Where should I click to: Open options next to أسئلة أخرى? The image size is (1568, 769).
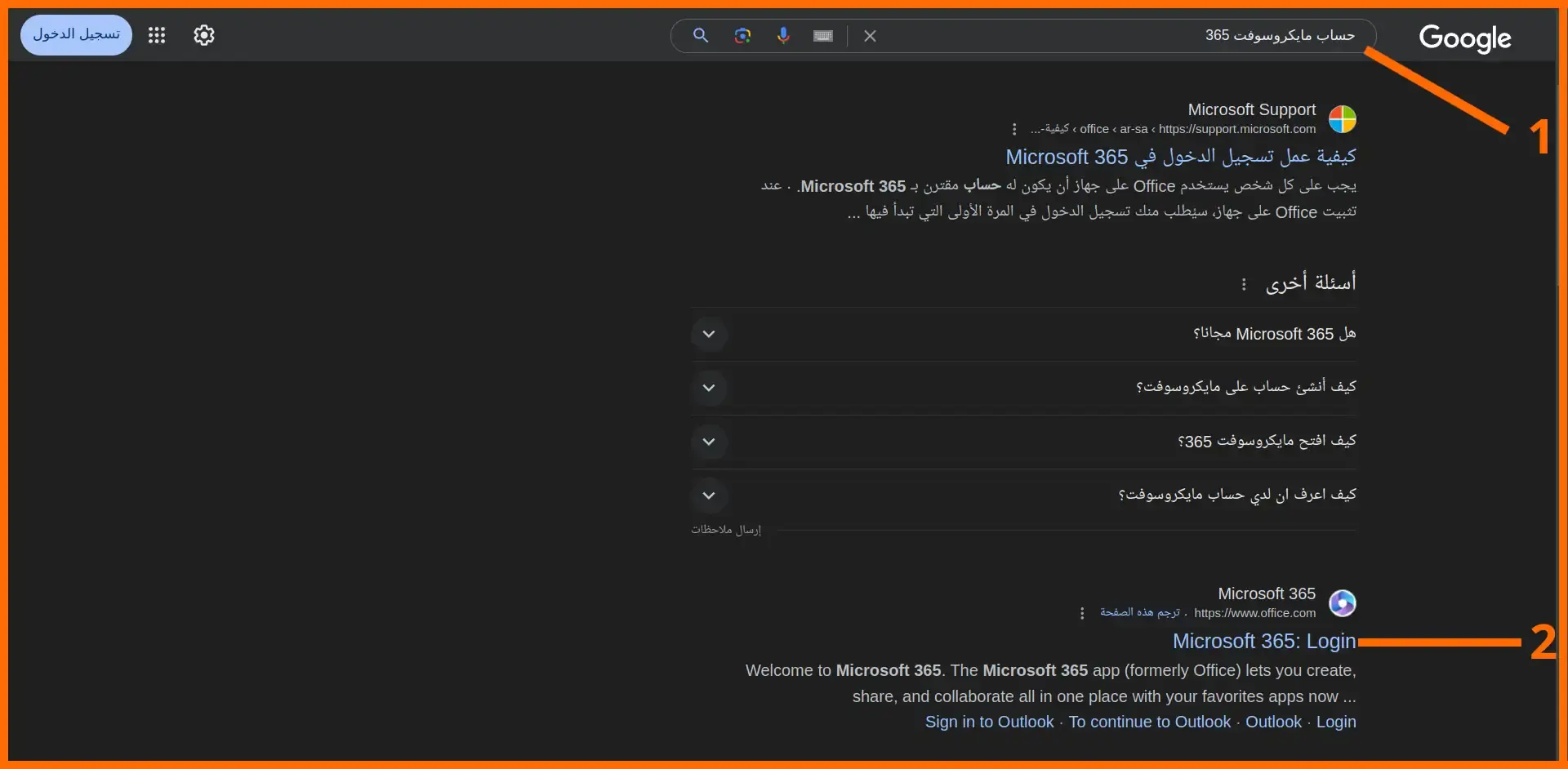[x=1244, y=284]
